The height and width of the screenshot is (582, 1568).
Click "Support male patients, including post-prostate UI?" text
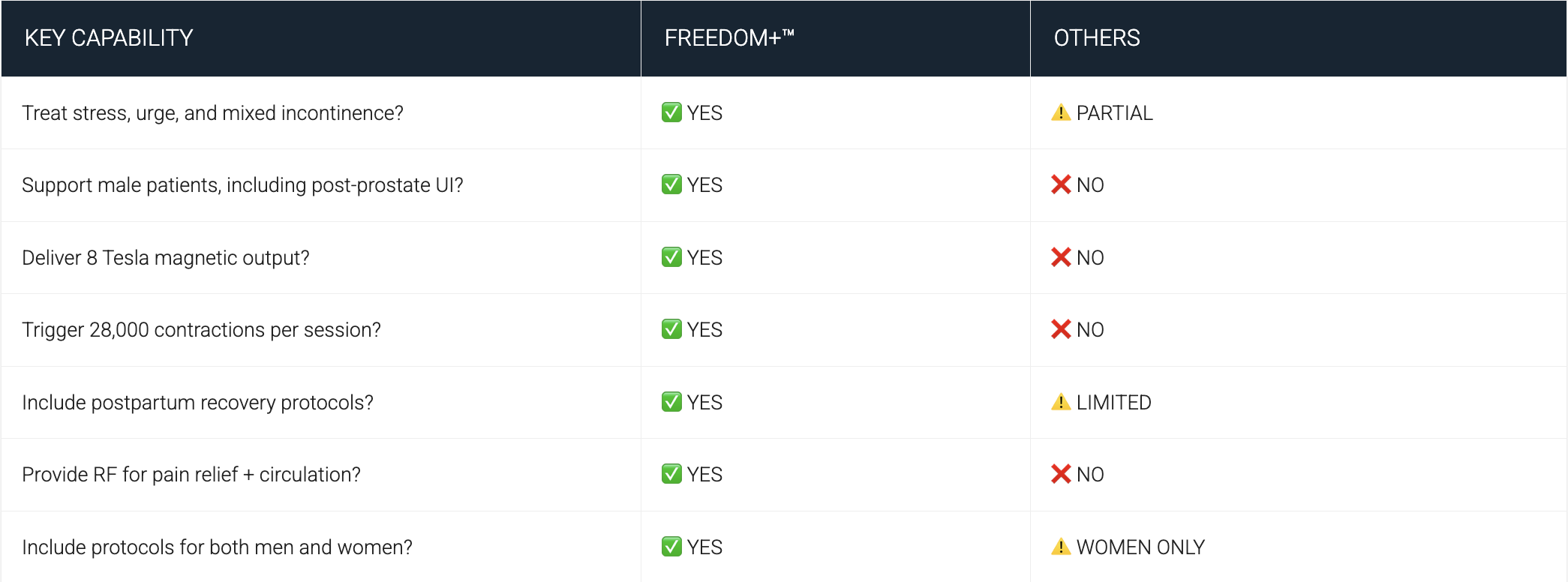[242, 185]
